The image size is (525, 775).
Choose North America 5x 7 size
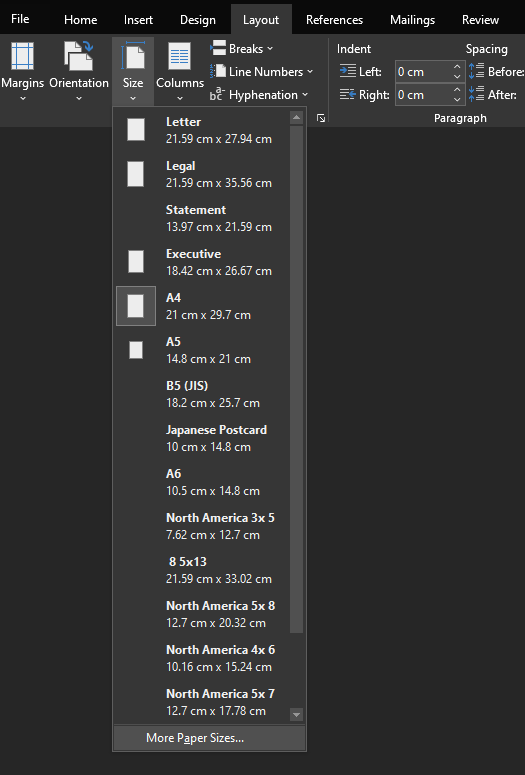202,702
